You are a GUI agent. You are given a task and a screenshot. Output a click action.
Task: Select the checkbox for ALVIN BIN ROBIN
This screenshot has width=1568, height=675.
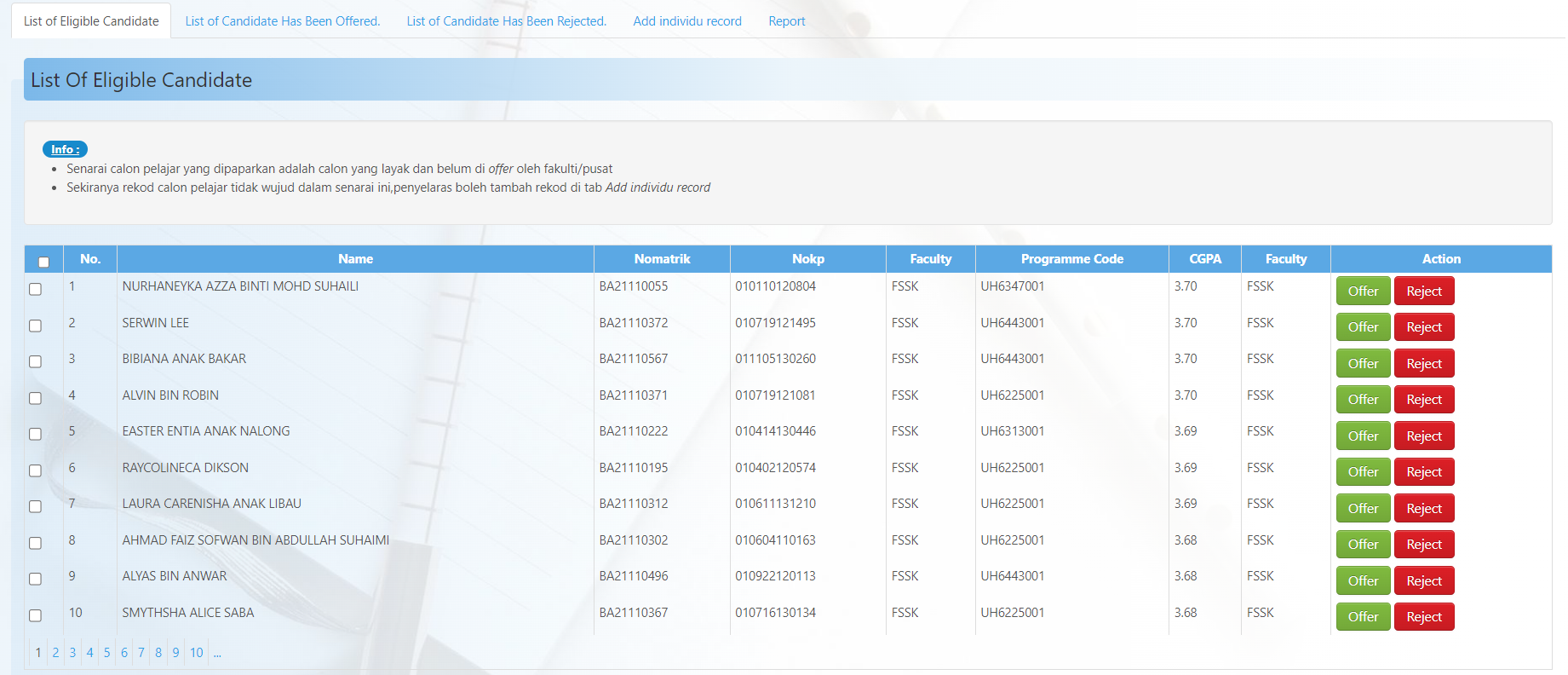coord(36,398)
